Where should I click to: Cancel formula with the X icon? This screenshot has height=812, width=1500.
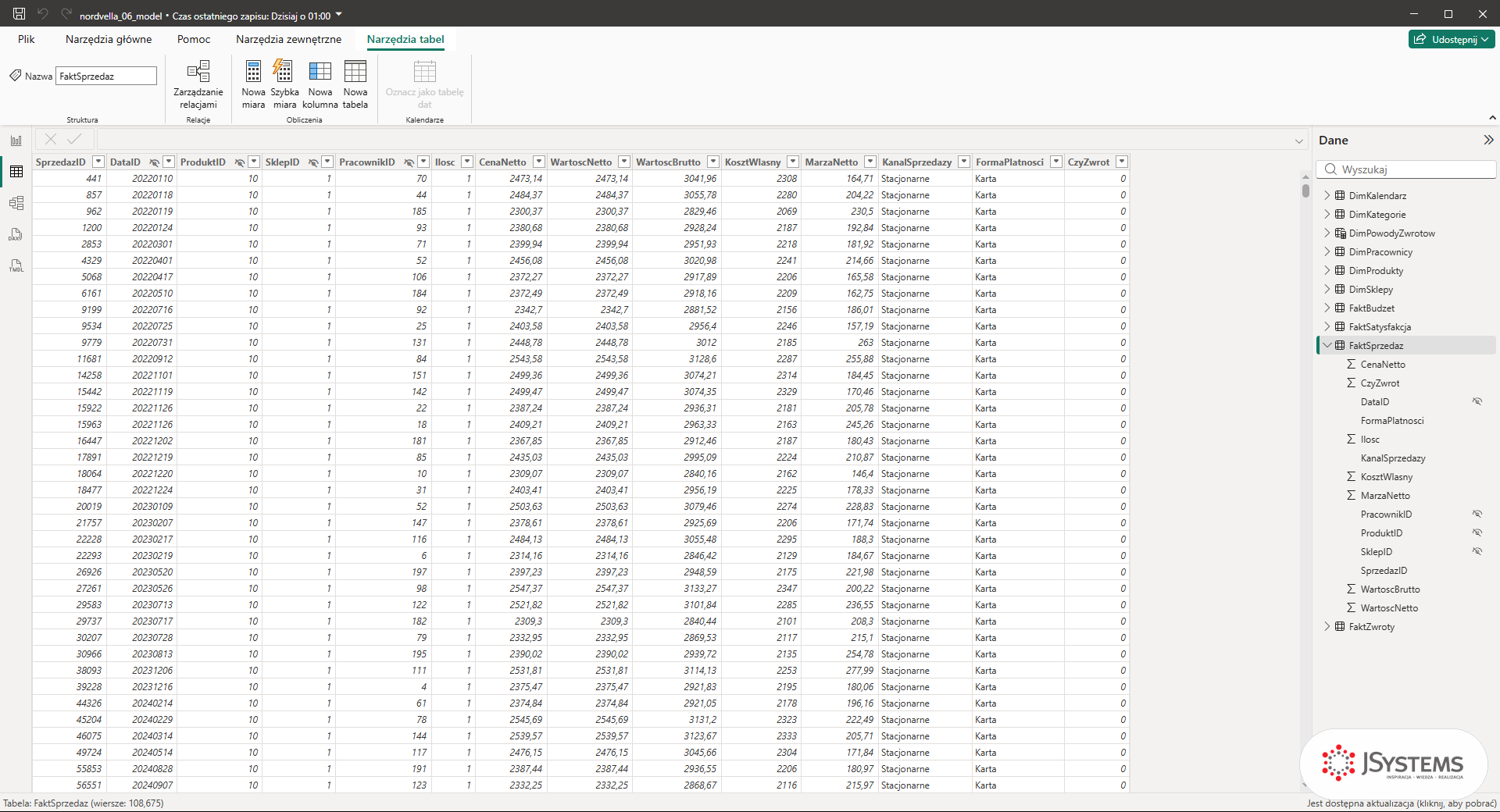tap(51, 139)
